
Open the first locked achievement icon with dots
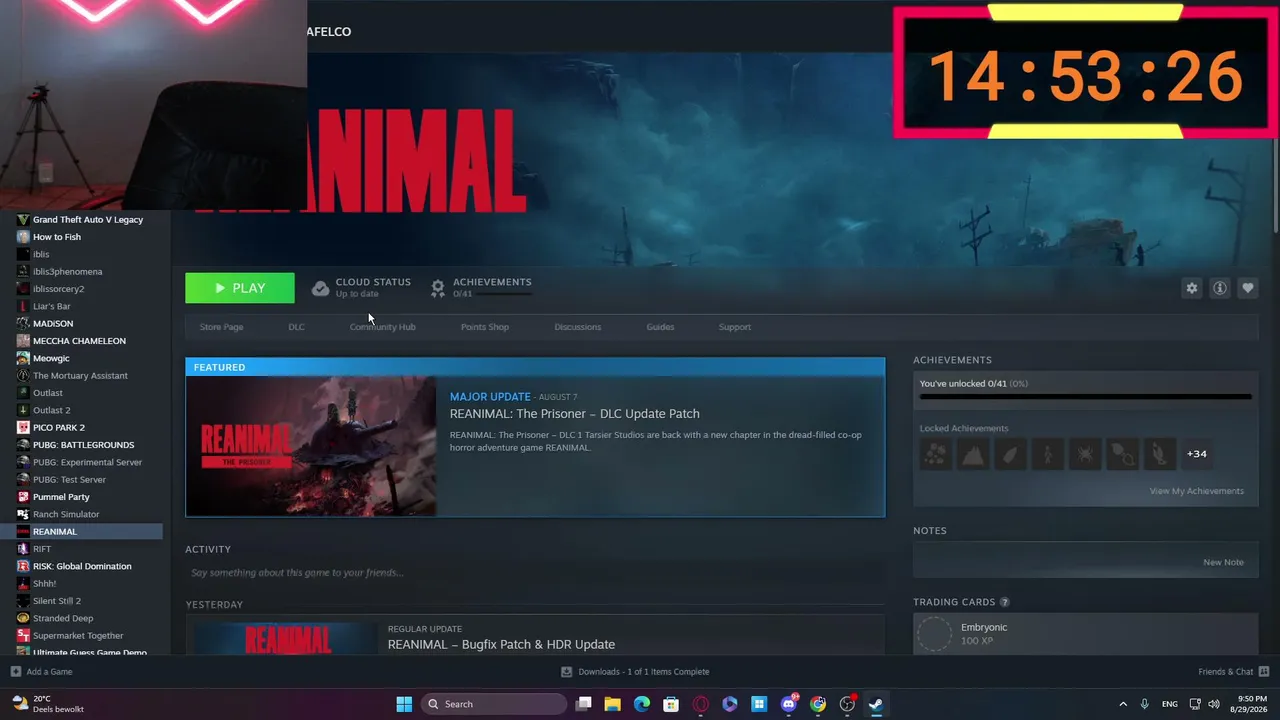(x=936, y=454)
